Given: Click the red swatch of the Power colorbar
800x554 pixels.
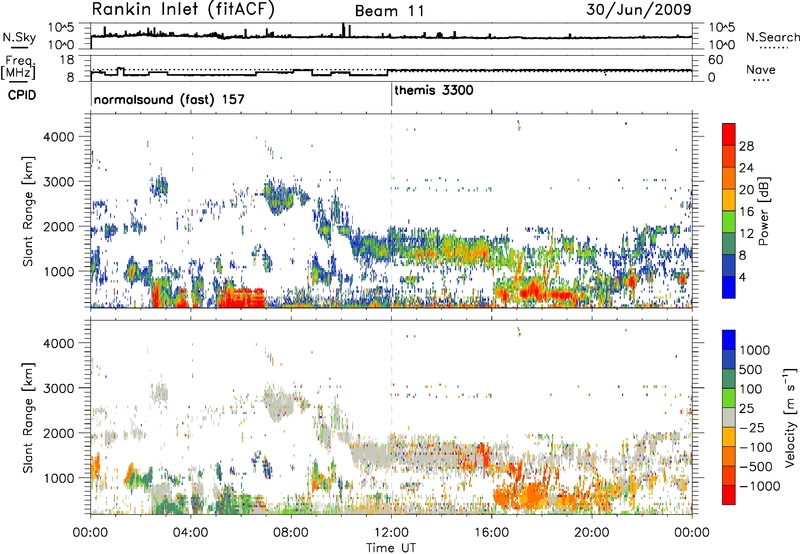Looking at the screenshot, I should pyautogui.click(x=729, y=134).
